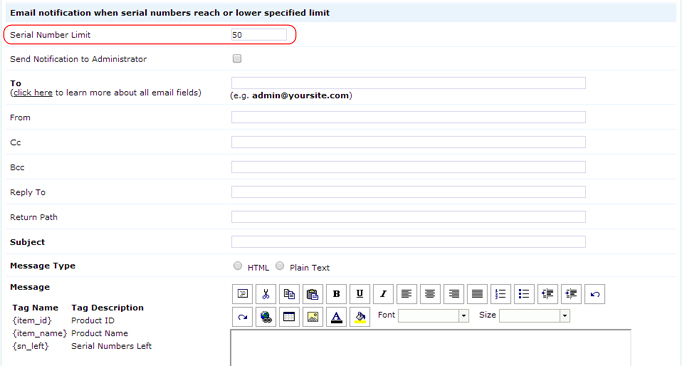
Task: Click the first indent icon after bullet list
Action: click(548, 294)
